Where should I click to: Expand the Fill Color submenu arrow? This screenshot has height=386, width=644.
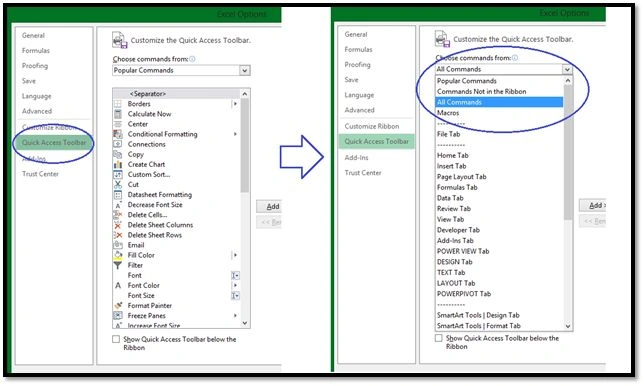(235, 255)
